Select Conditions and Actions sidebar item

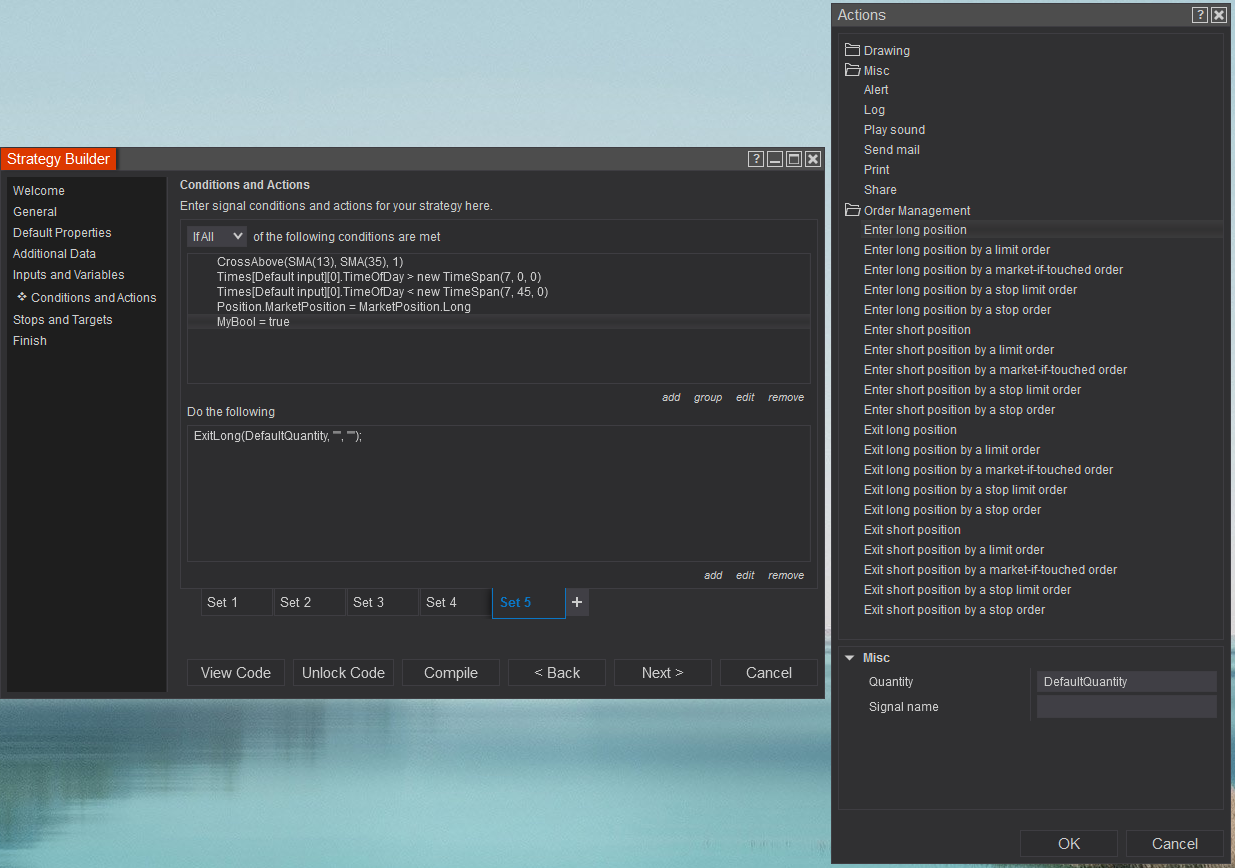[93, 298]
